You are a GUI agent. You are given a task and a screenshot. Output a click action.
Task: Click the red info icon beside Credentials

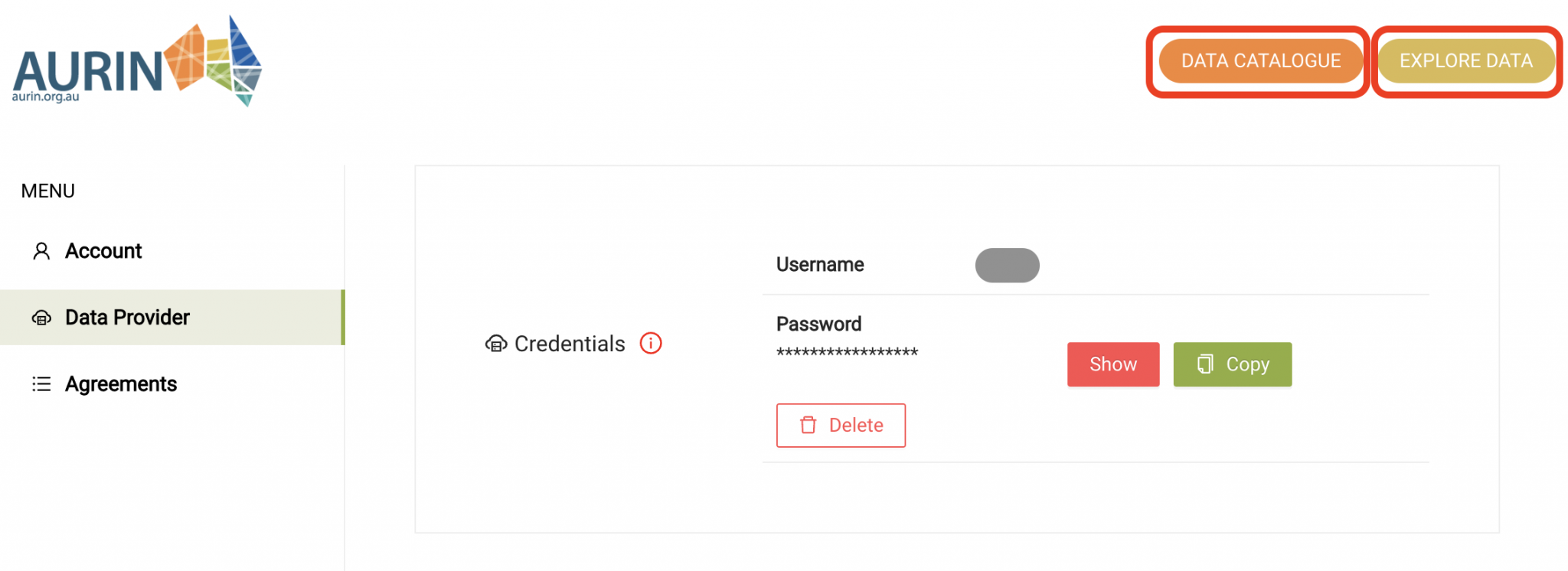pyautogui.click(x=651, y=343)
